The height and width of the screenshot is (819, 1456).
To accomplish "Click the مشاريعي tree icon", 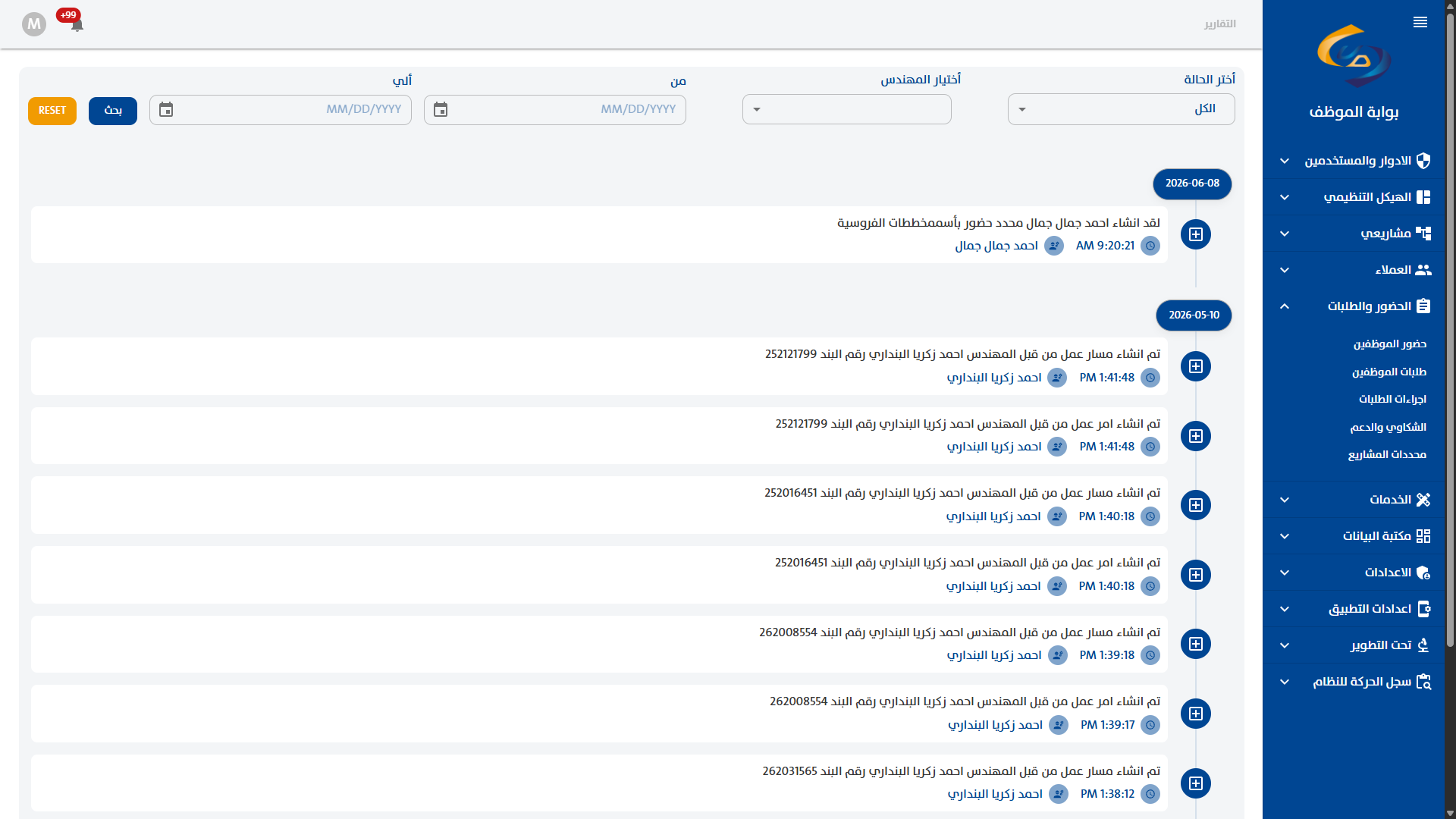I will [x=1423, y=234].
